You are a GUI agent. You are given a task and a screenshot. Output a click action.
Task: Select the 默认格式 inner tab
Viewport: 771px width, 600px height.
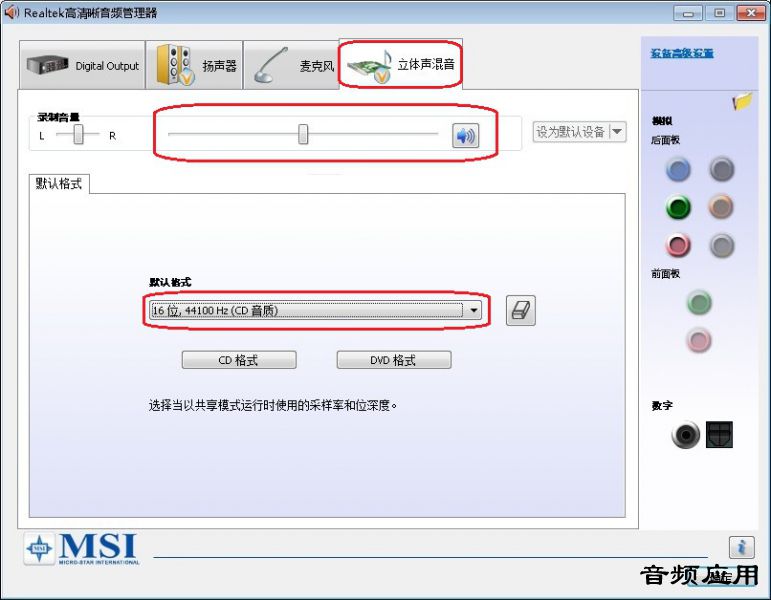click(59, 184)
